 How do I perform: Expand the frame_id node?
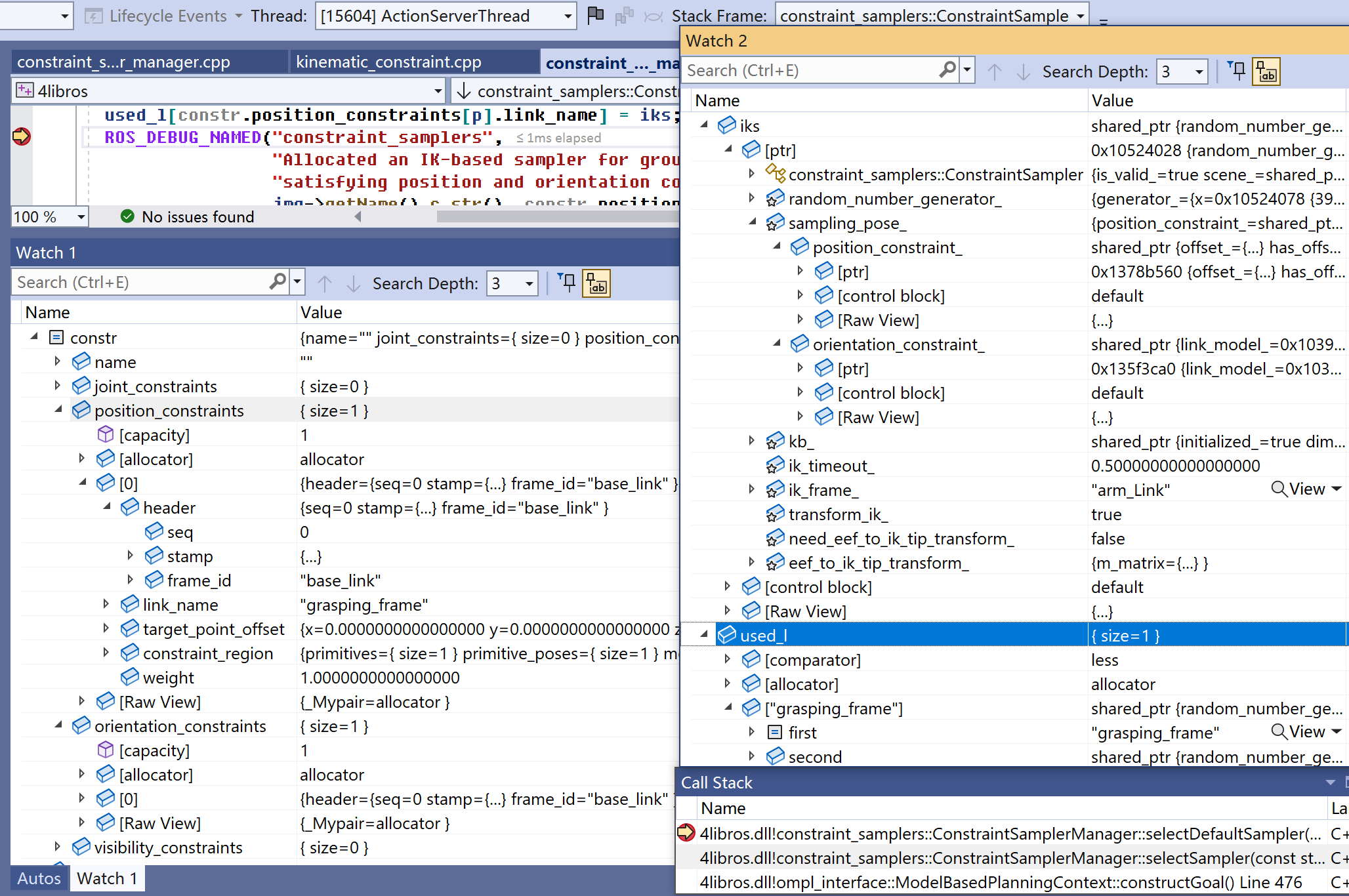point(131,580)
